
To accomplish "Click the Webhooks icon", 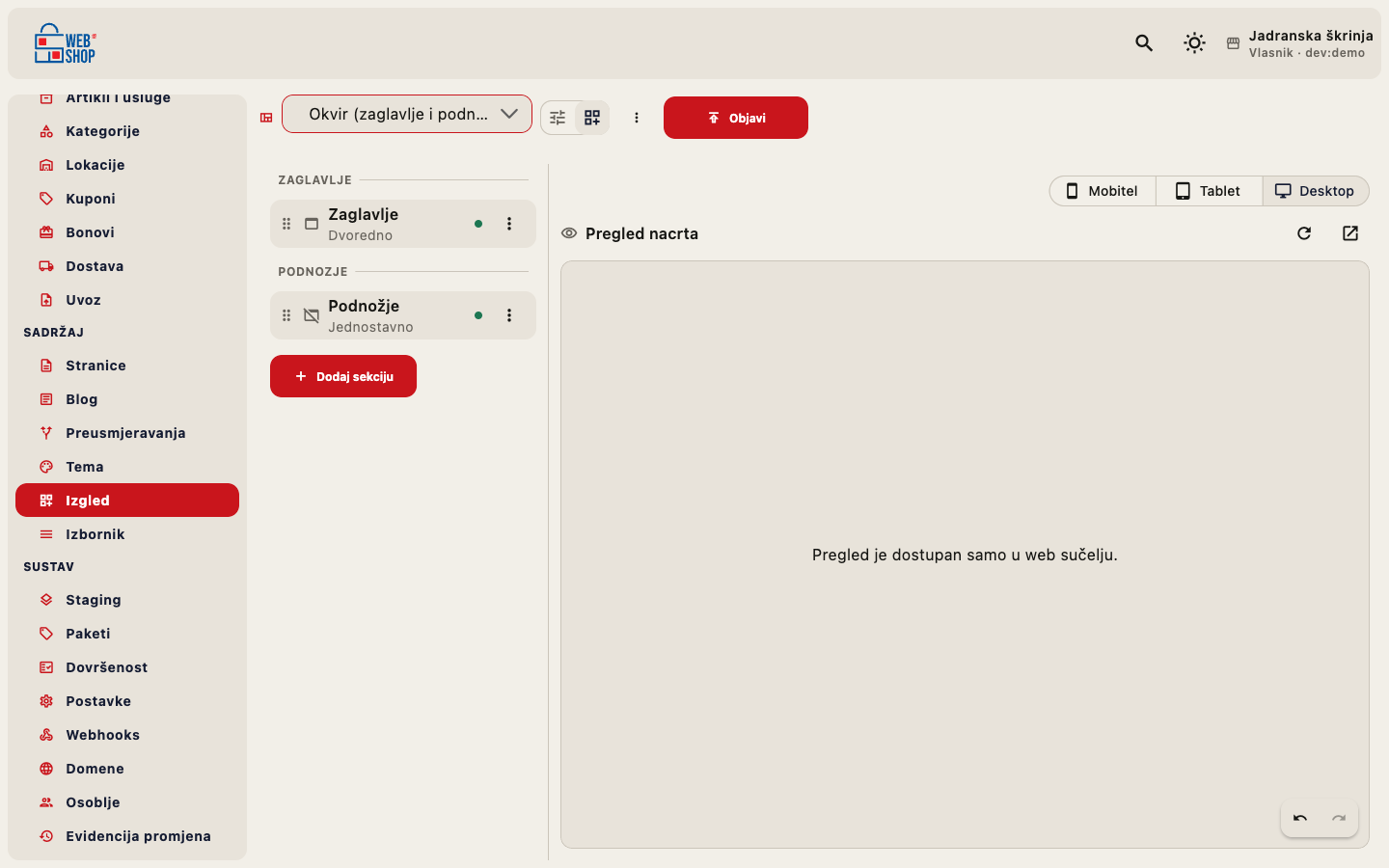I will pyautogui.click(x=46, y=735).
